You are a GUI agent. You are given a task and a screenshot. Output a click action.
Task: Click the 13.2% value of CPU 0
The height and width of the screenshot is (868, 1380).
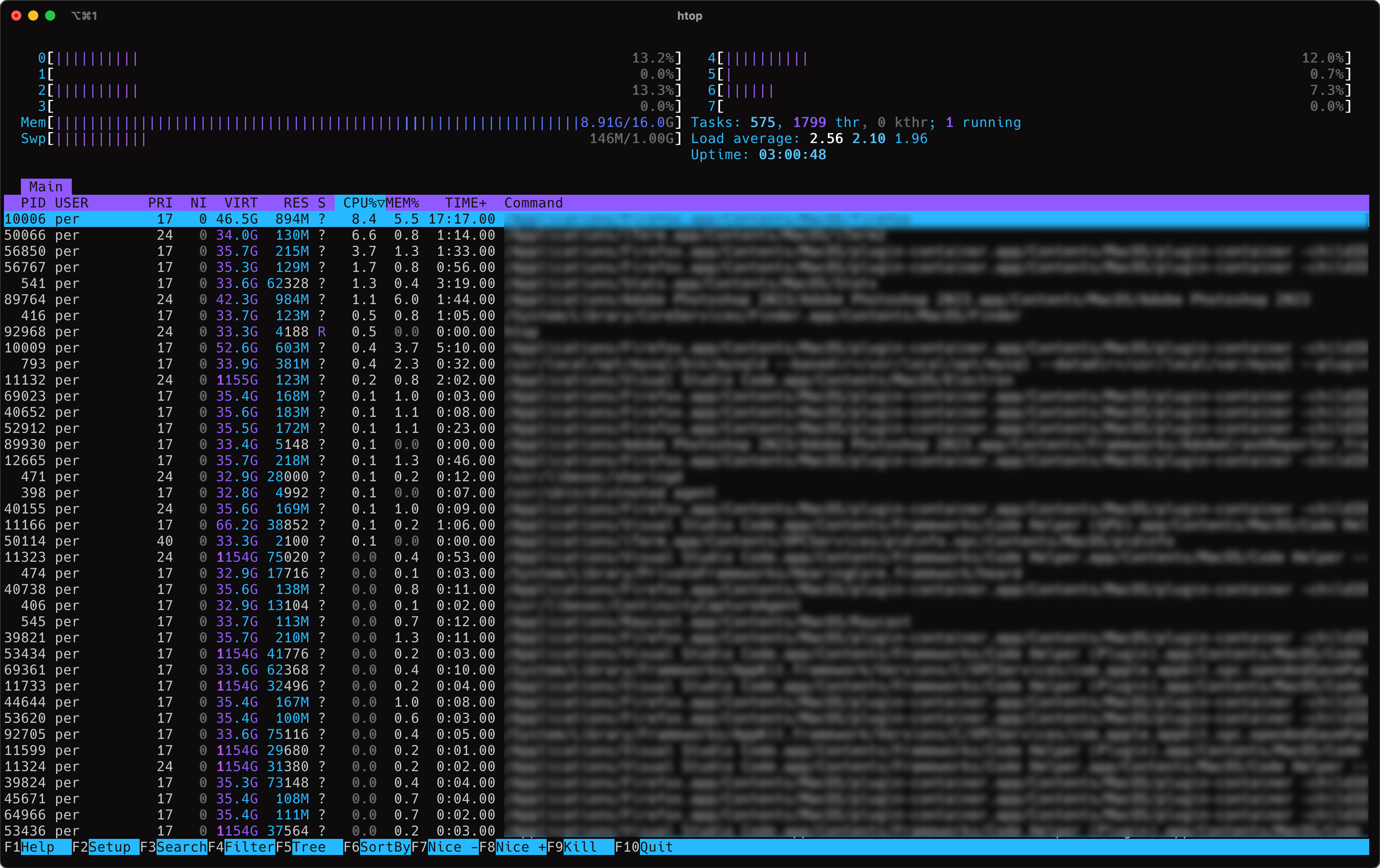(653, 58)
